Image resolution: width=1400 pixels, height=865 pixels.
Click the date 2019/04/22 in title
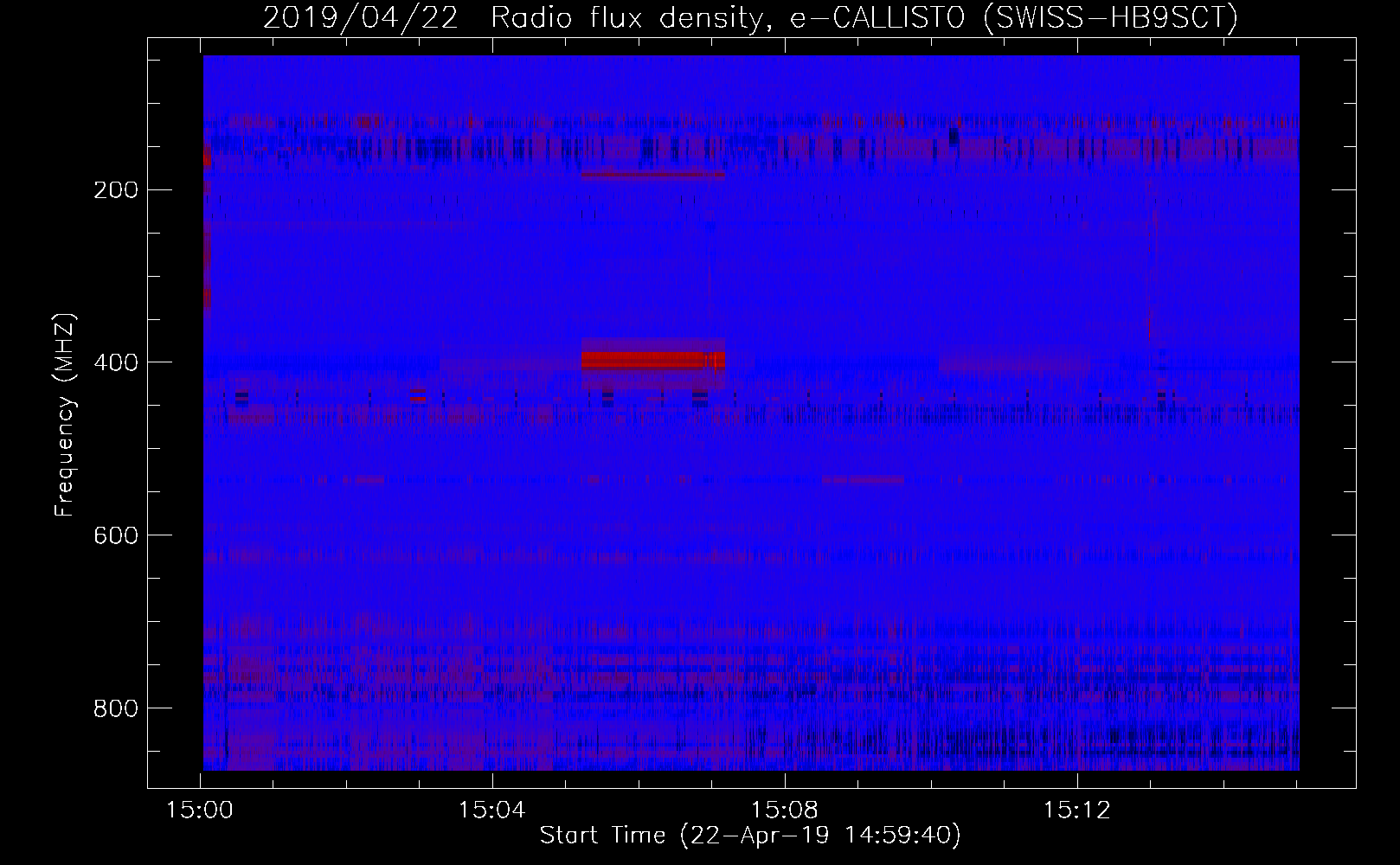(x=361, y=17)
